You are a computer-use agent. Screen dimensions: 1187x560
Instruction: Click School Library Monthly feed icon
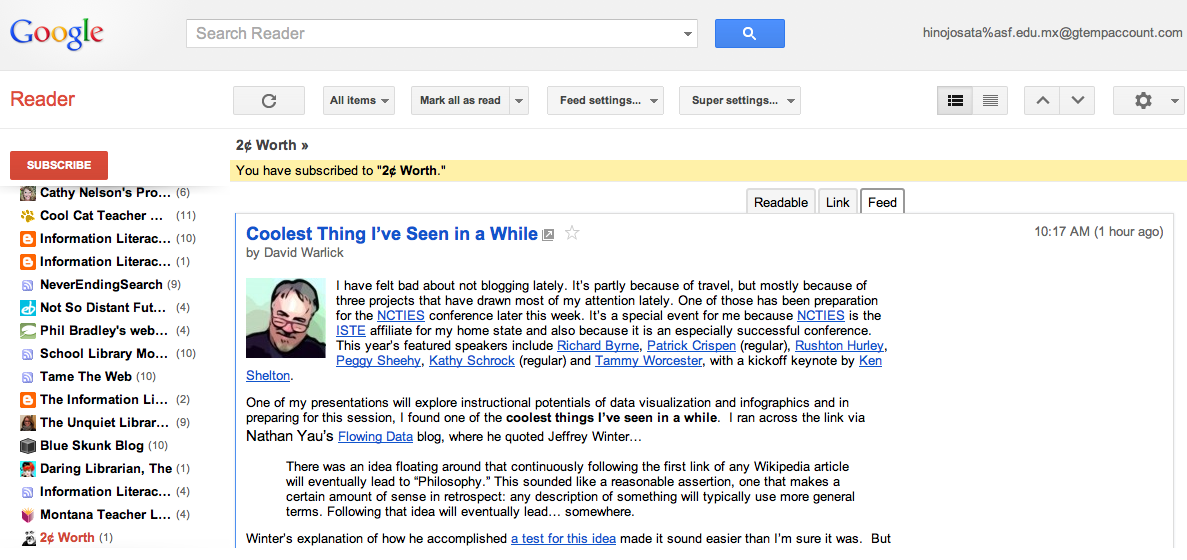pos(28,353)
